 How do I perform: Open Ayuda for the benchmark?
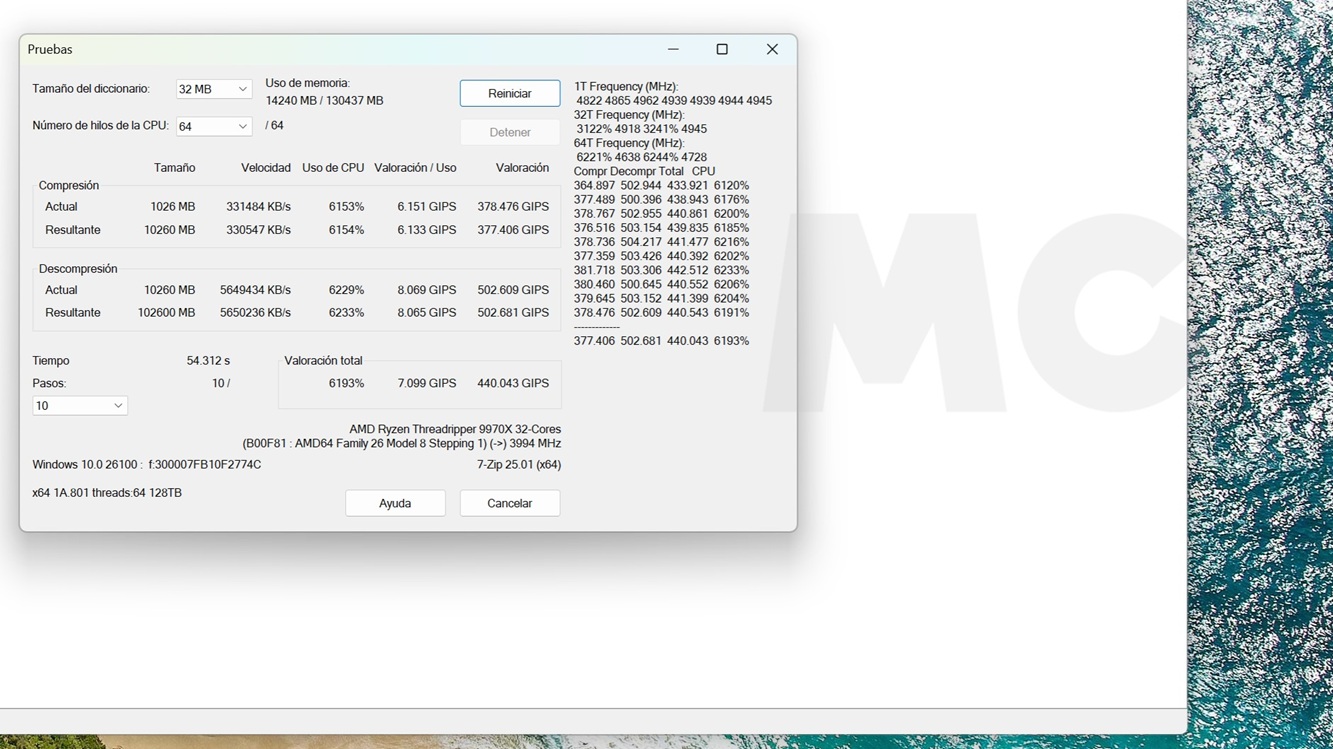[395, 503]
